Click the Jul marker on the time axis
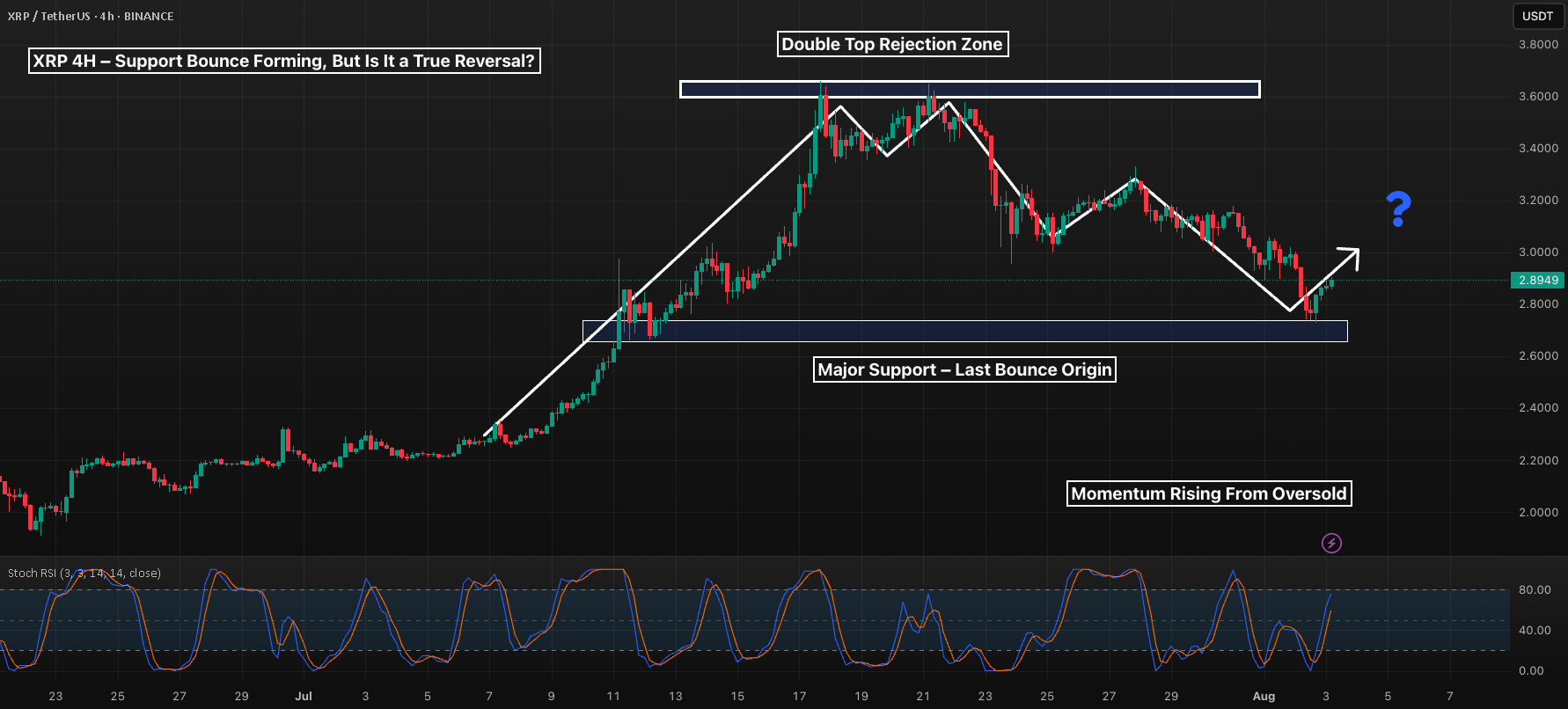This screenshot has height=709, width=1568. [304, 696]
